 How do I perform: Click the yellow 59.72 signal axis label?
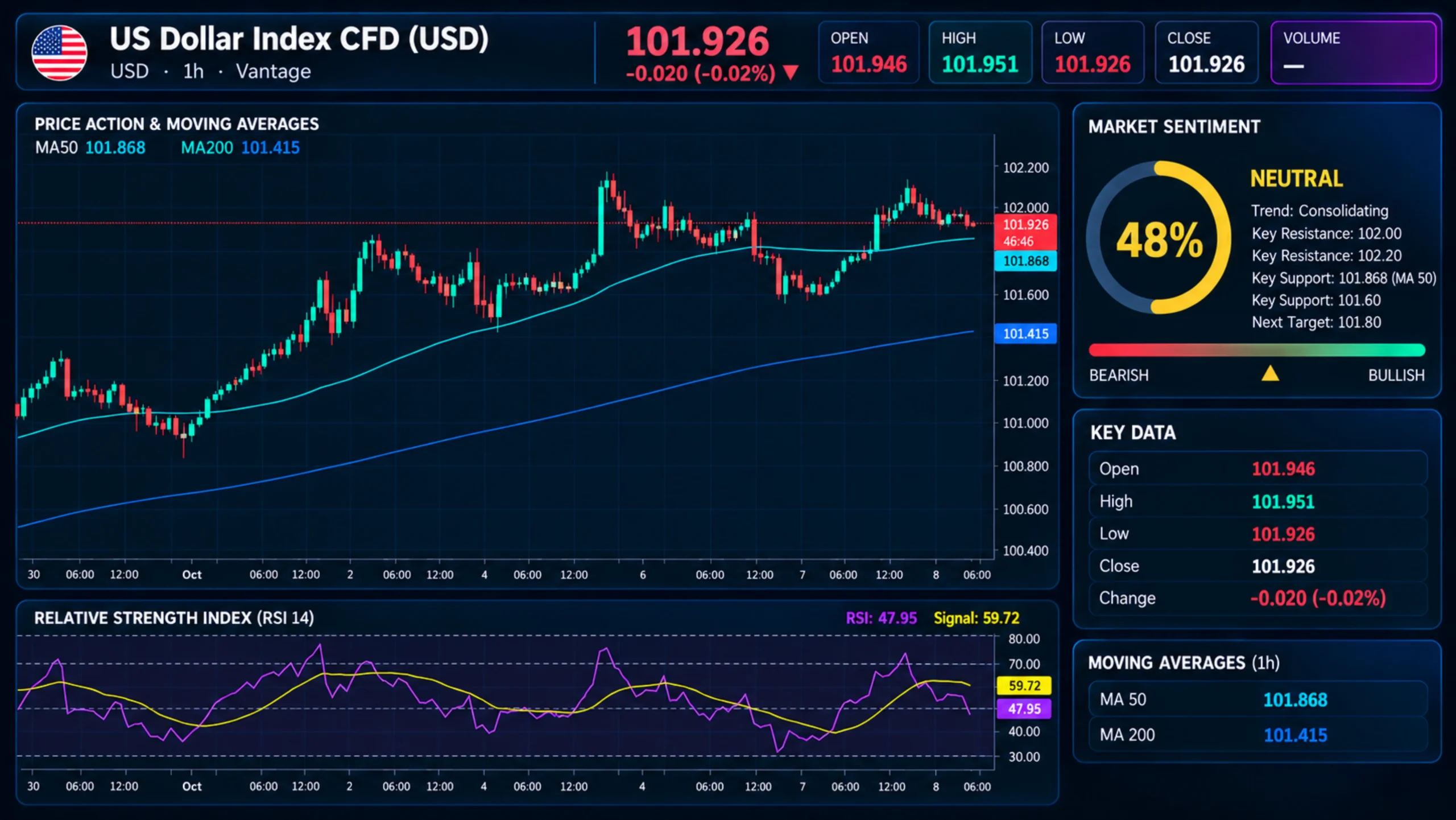pos(1024,686)
